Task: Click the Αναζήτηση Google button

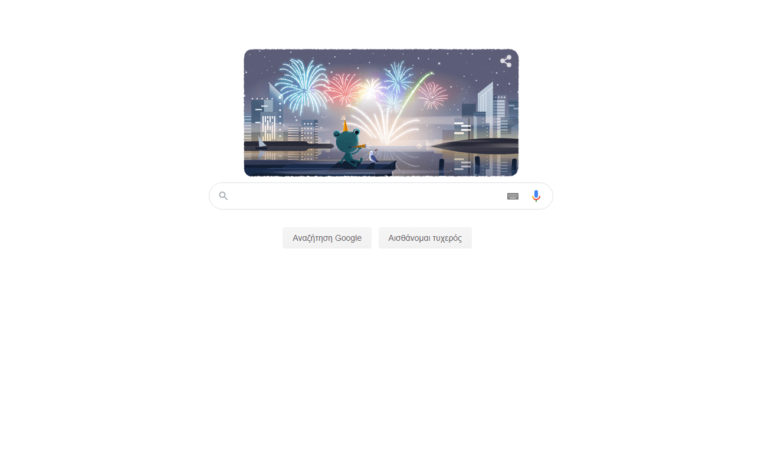Action: 327,238
